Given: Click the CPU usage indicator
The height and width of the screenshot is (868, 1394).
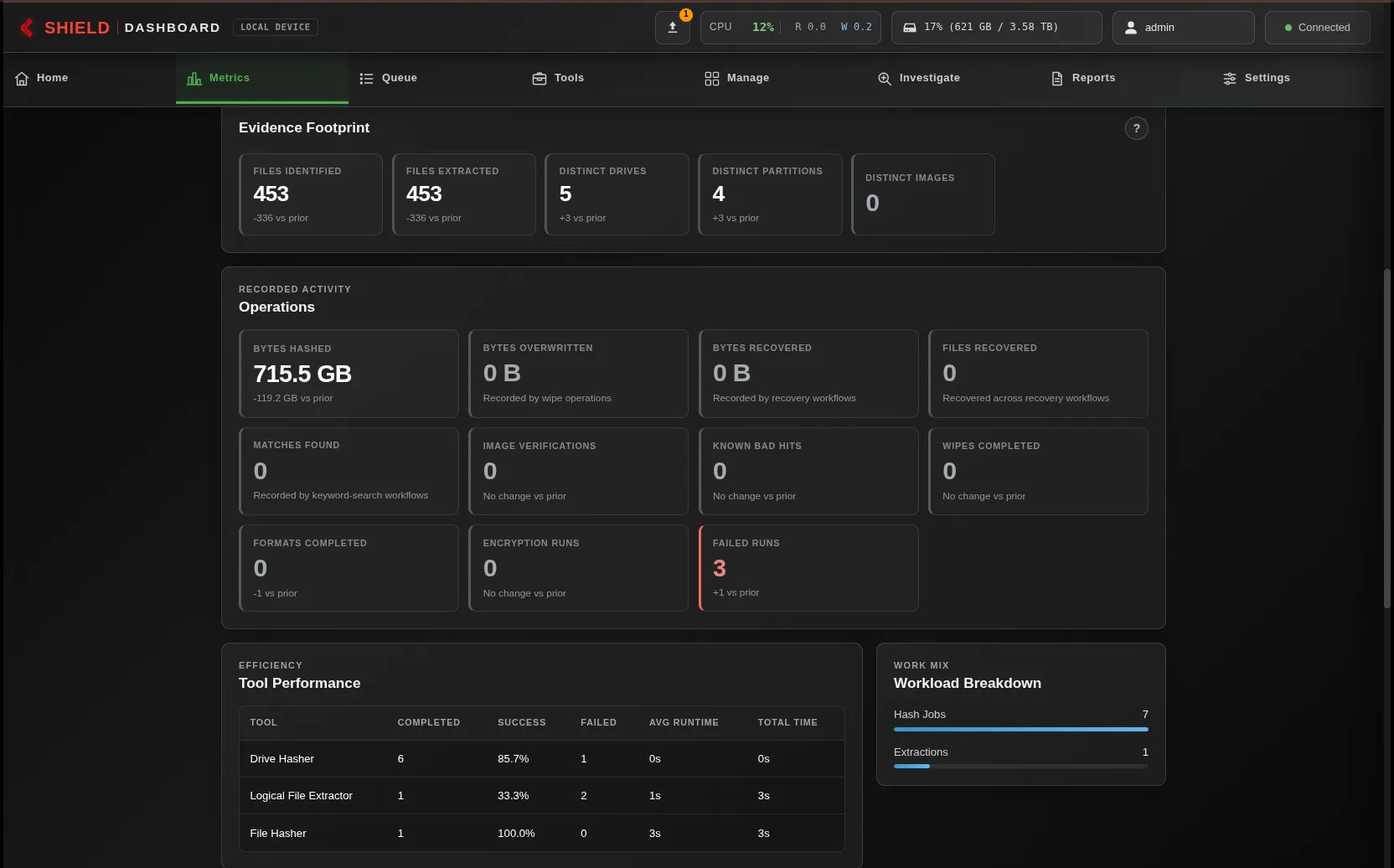Looking at the screenshot, I should tap(790, 28).
